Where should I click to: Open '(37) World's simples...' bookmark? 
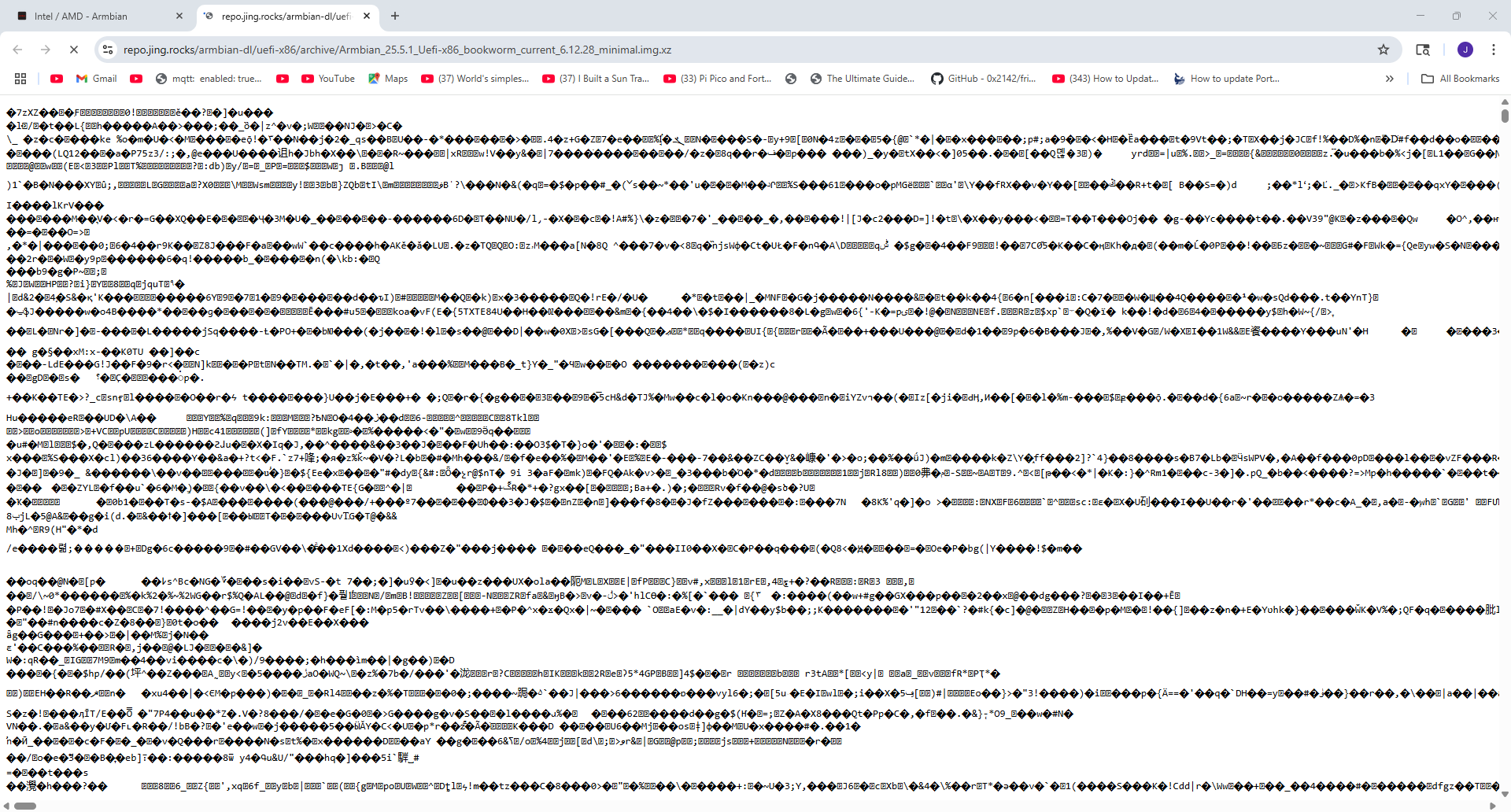pos(475,79)
